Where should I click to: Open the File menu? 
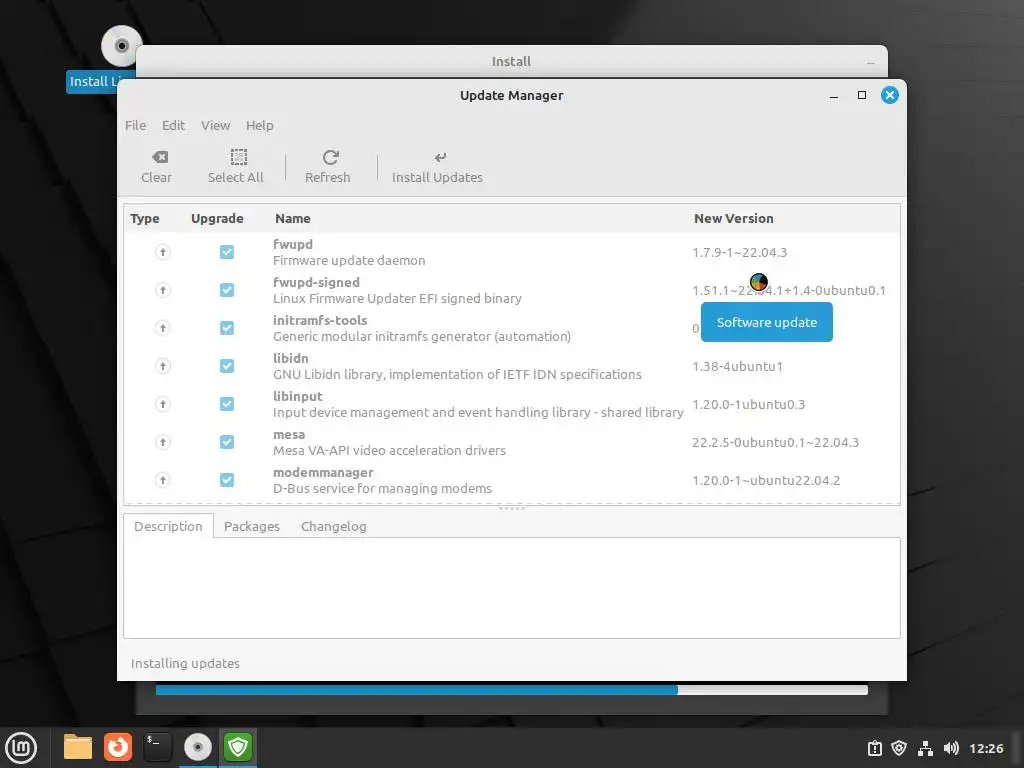point(136,125)
